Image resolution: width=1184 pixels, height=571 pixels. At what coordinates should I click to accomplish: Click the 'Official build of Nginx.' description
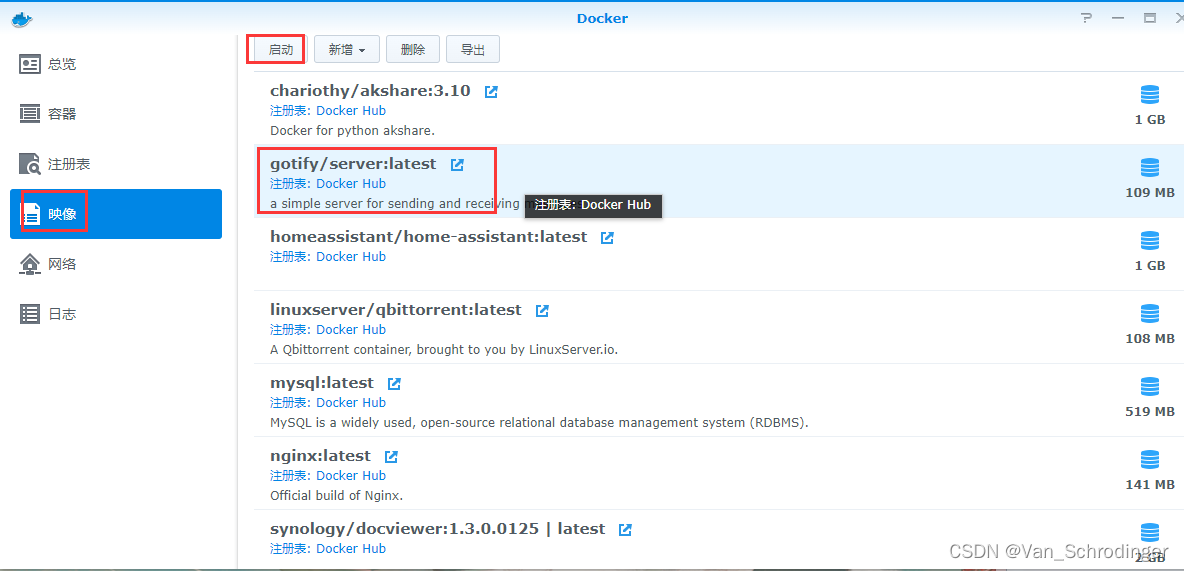tap(337, 496)
